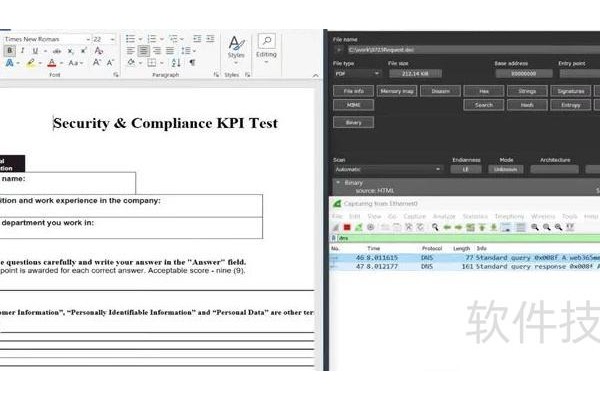Align text right in Word
This screenshot has height=400, width=600.
click(157, 51)
